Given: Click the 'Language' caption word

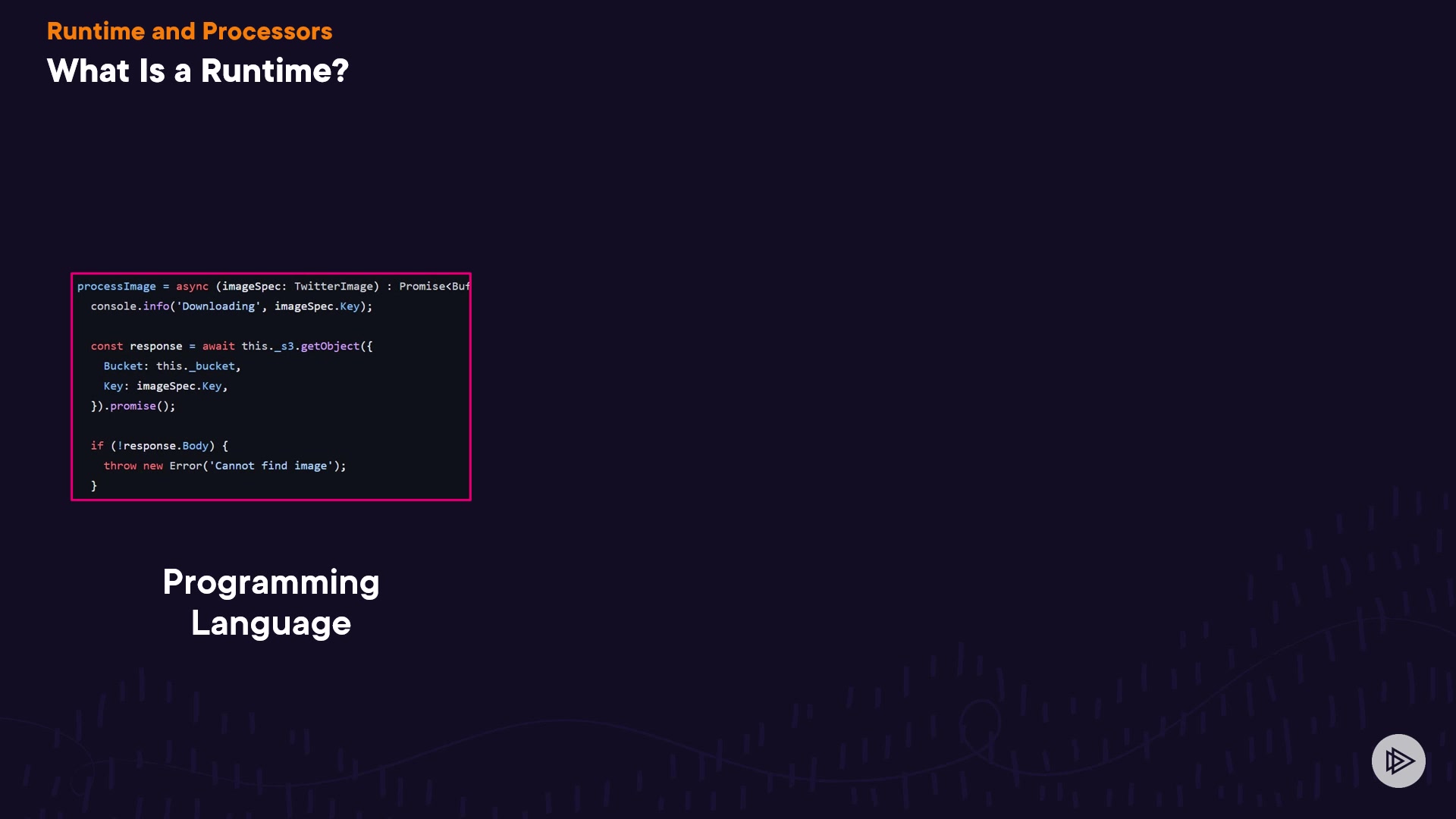Looking at the screenshot, I should (271, 623).
